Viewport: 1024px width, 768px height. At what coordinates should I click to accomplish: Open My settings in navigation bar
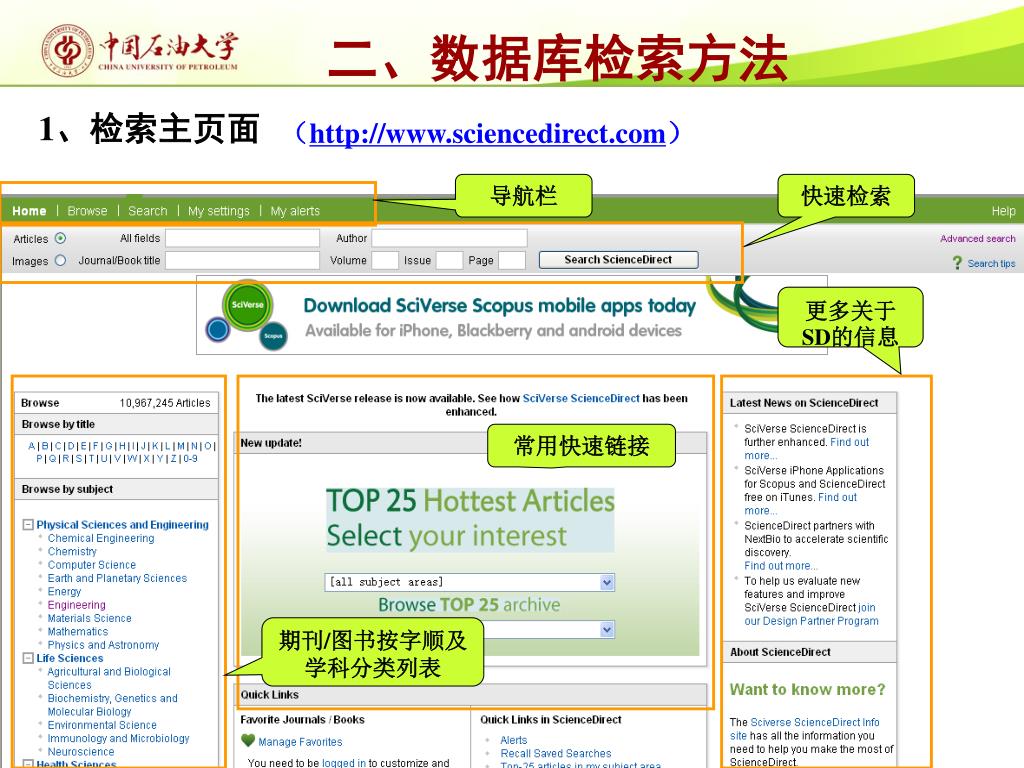(x=219, y=211)
